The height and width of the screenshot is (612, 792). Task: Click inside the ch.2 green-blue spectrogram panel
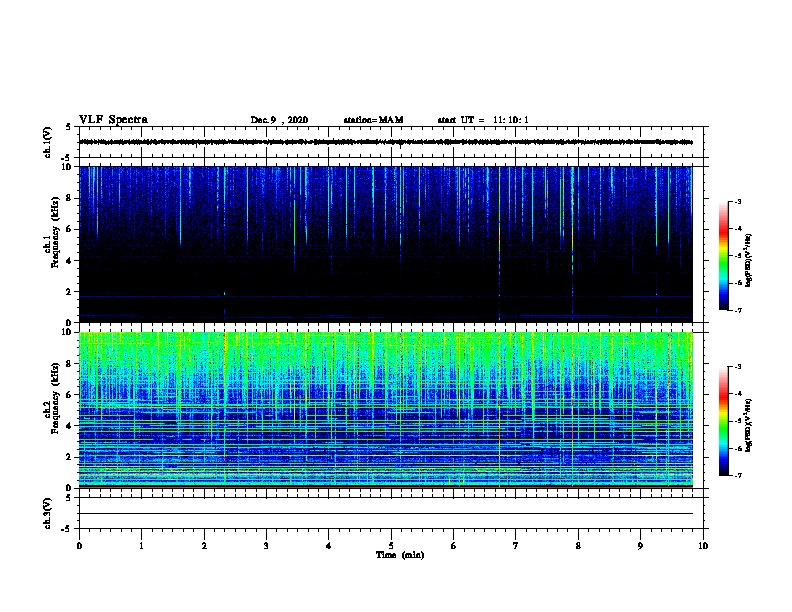[x=385, y=410]
